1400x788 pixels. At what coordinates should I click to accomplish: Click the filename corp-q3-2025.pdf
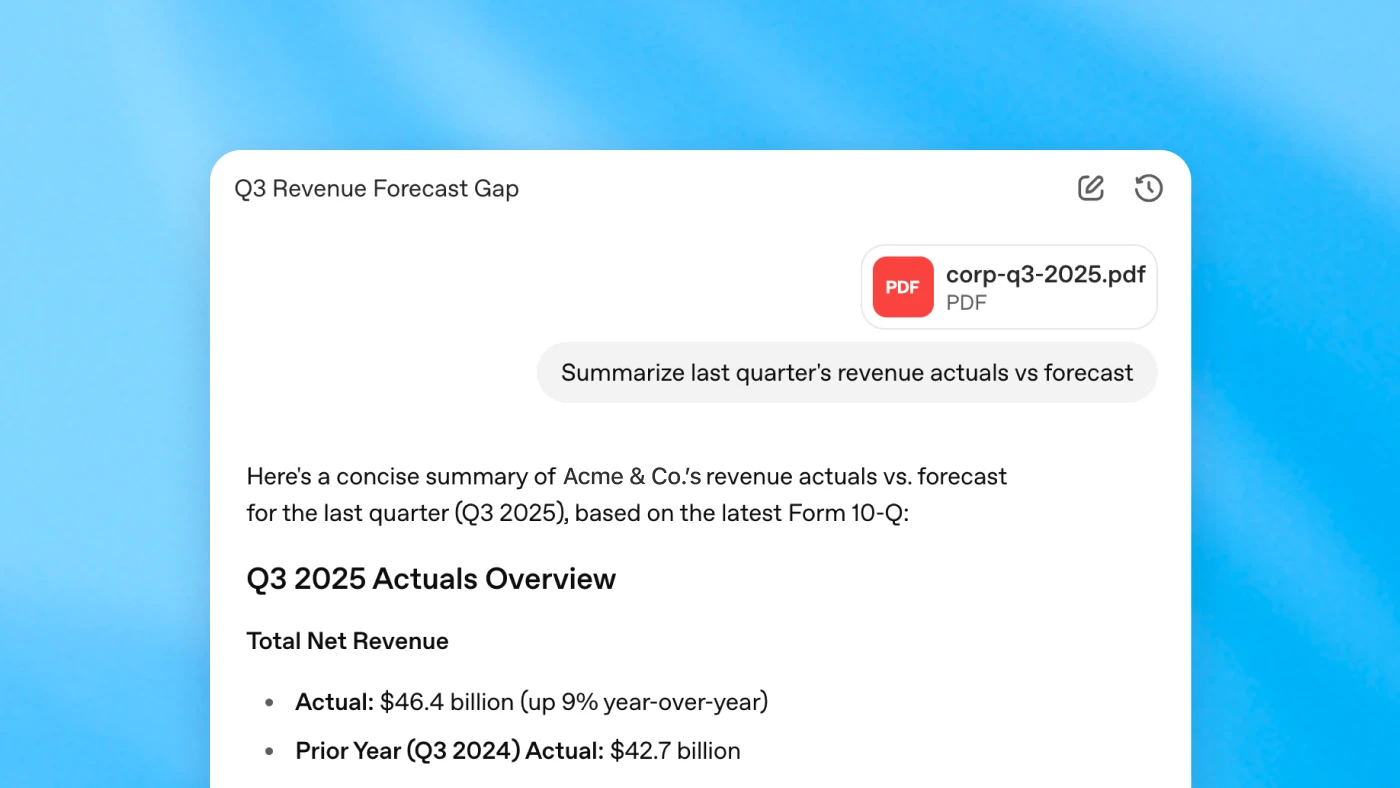point(1046,274)
